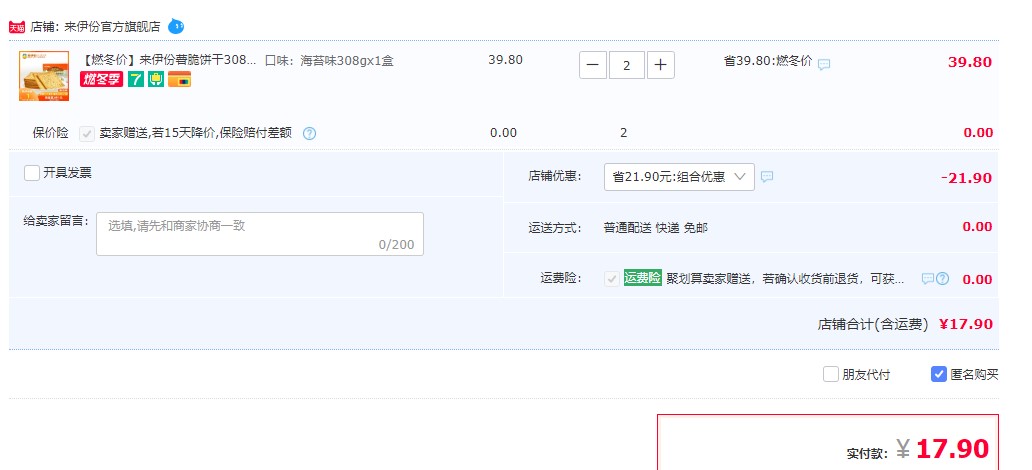Click the help question mark for 保价险
1032x470 pixels.
(309, 134)
